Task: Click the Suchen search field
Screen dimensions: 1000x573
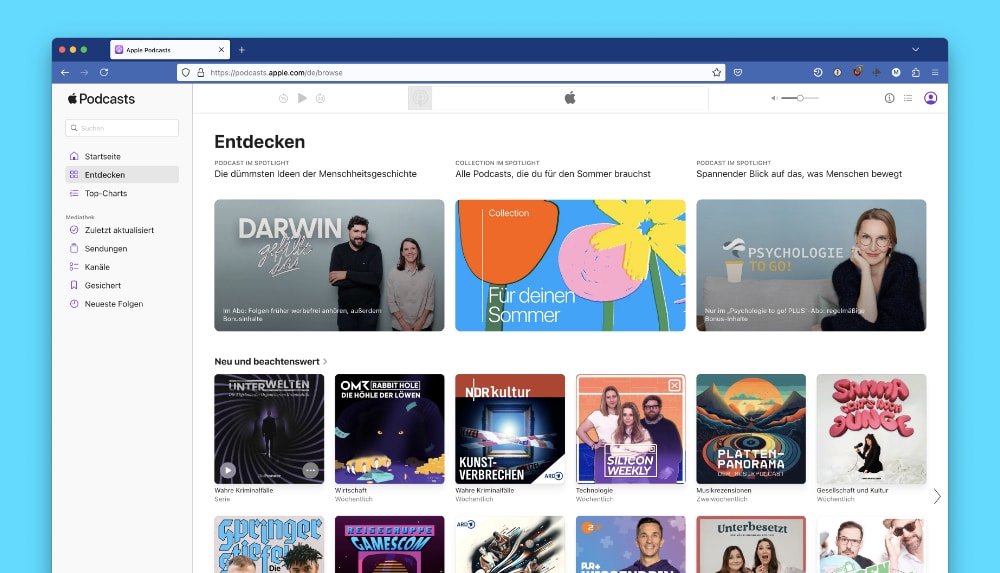Action: click(x=122, y=128)
